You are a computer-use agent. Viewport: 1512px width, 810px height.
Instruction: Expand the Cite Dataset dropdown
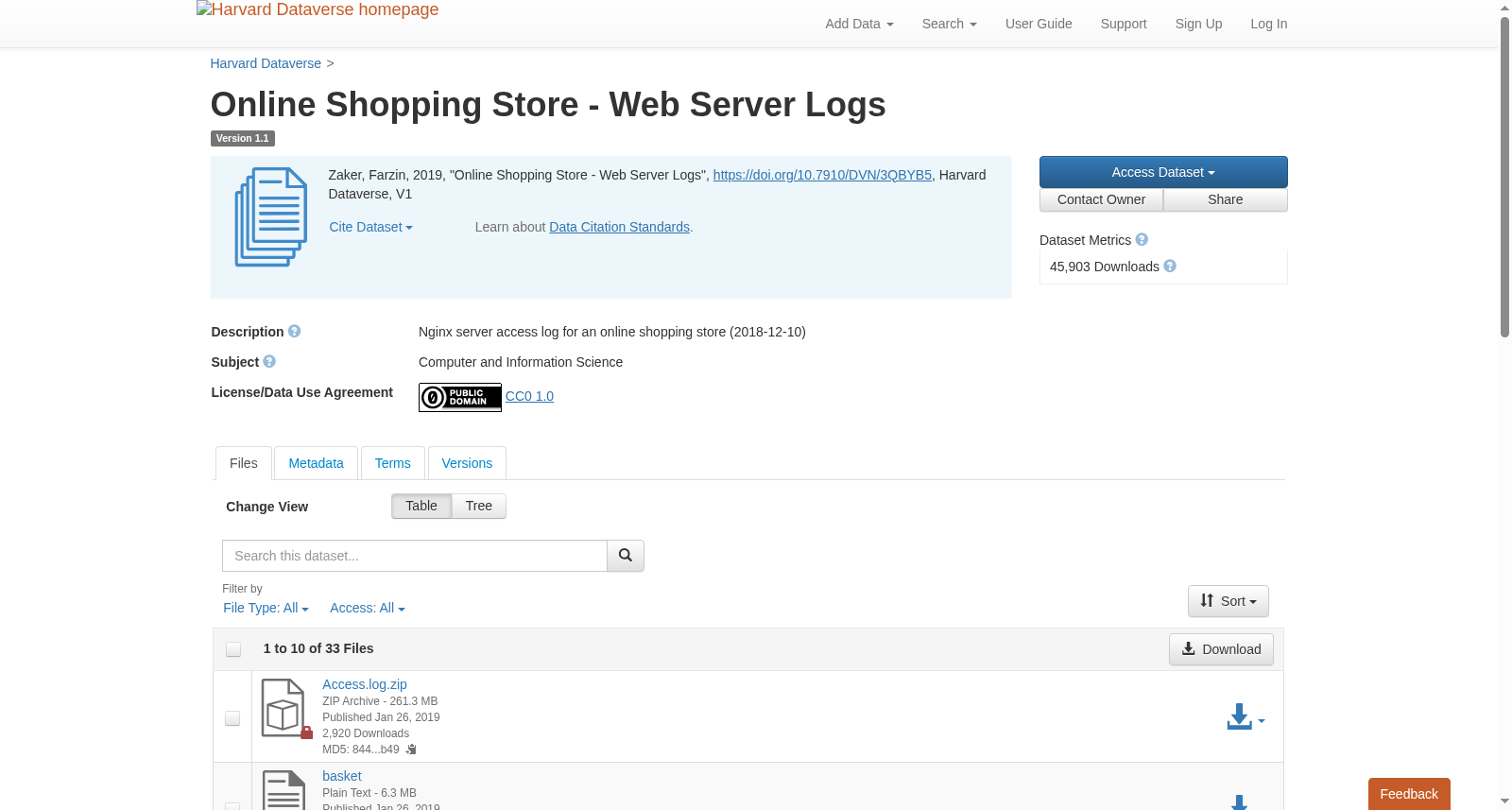tap(370, 227)
